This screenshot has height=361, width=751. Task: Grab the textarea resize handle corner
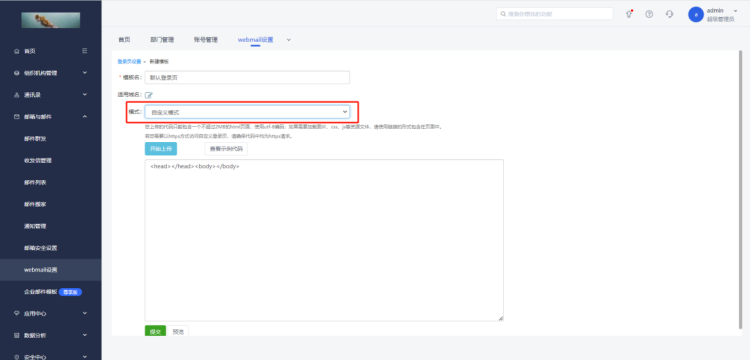(x=501, y=318)
